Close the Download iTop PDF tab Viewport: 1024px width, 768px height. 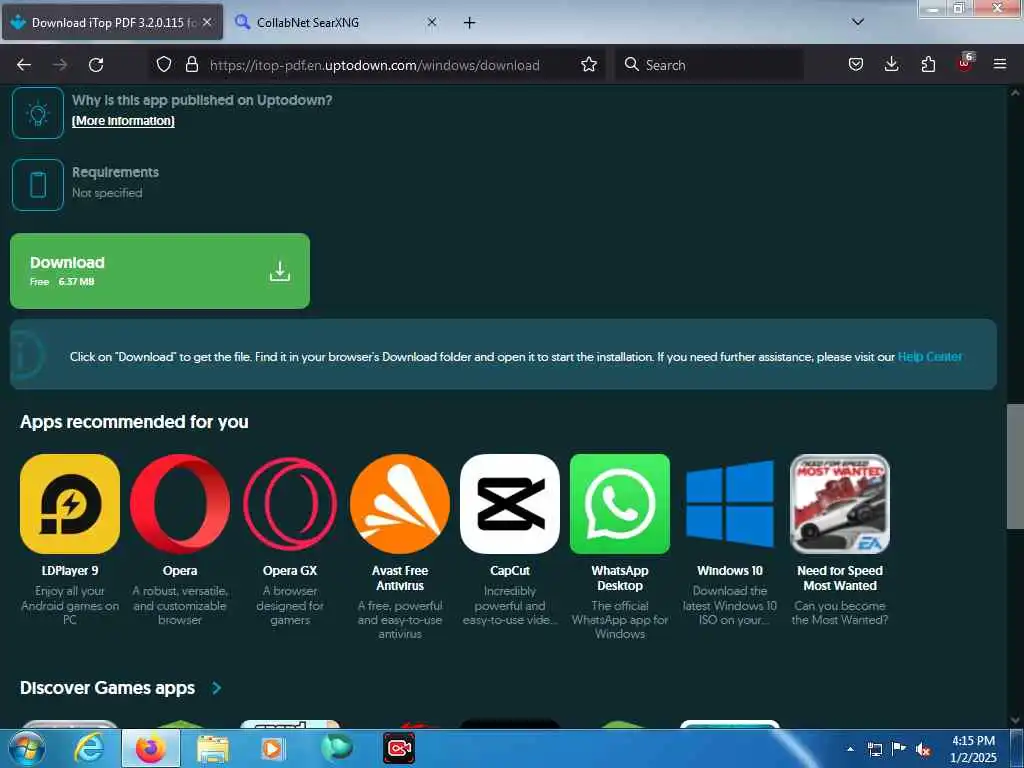coord(207,22)
